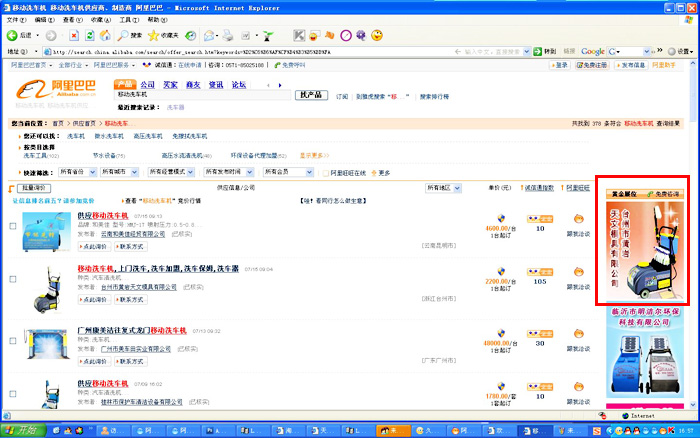700x438 pixels.
Task: Click the product search keyword field
Action: (x=202, y=95)
